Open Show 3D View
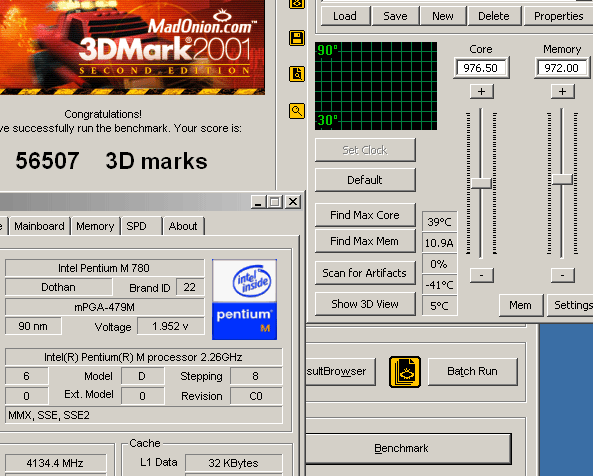Screen dimensions: 593x476 [365, 304]
